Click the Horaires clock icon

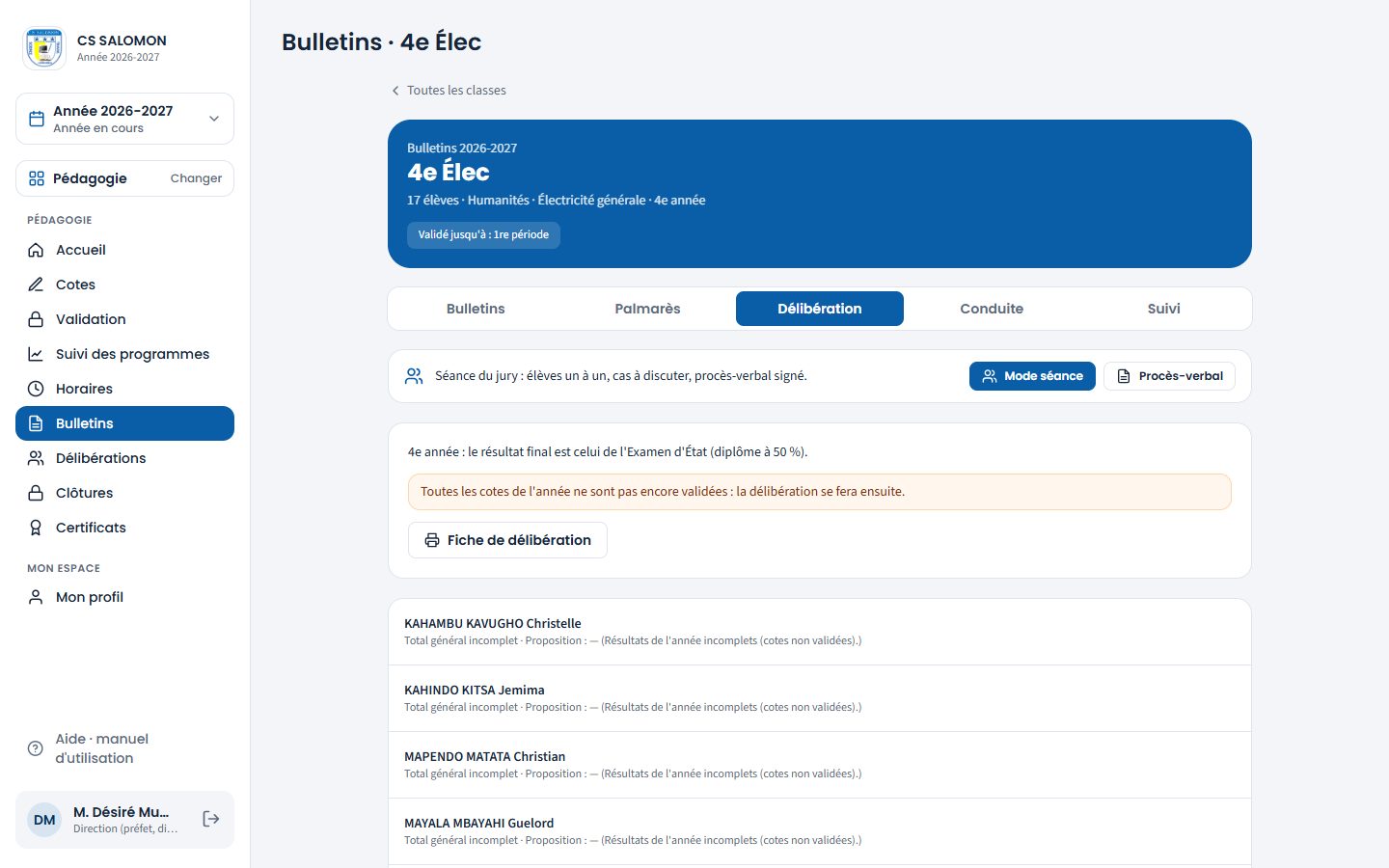pyautogui.click(x=36, y=389)
